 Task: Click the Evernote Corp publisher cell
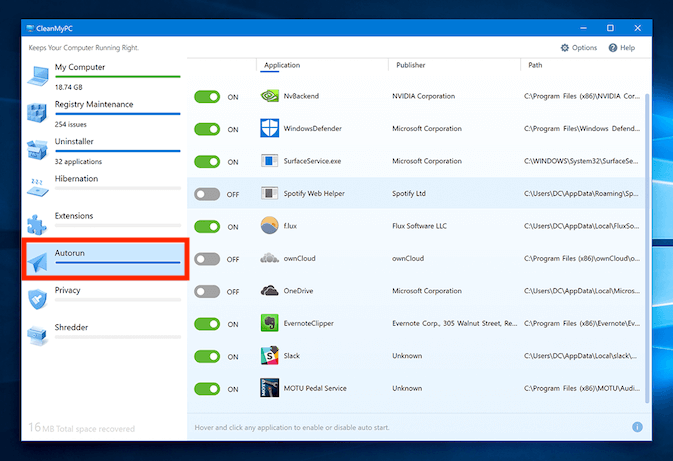click(x=455, y=323)
